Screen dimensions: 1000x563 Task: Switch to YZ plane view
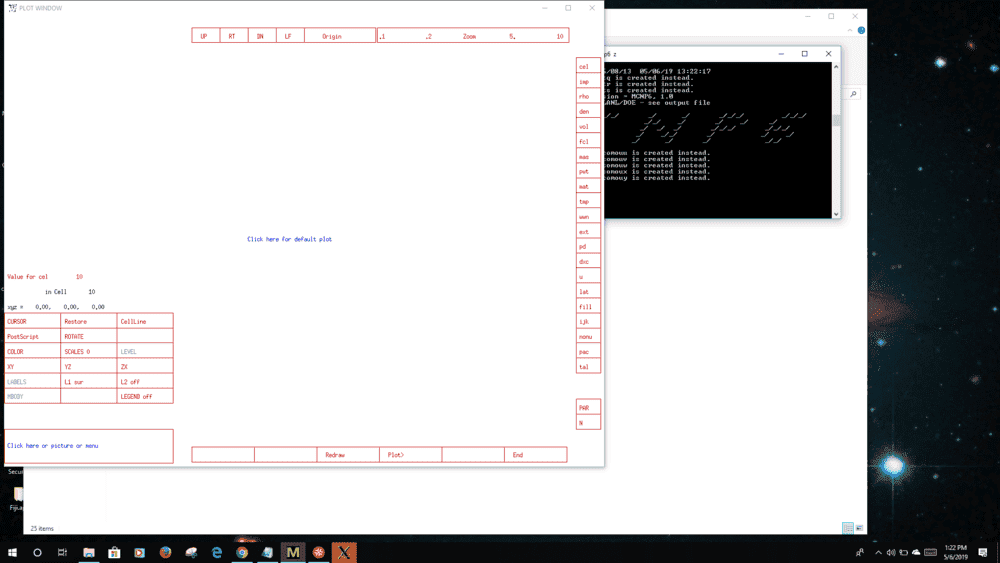89,367
